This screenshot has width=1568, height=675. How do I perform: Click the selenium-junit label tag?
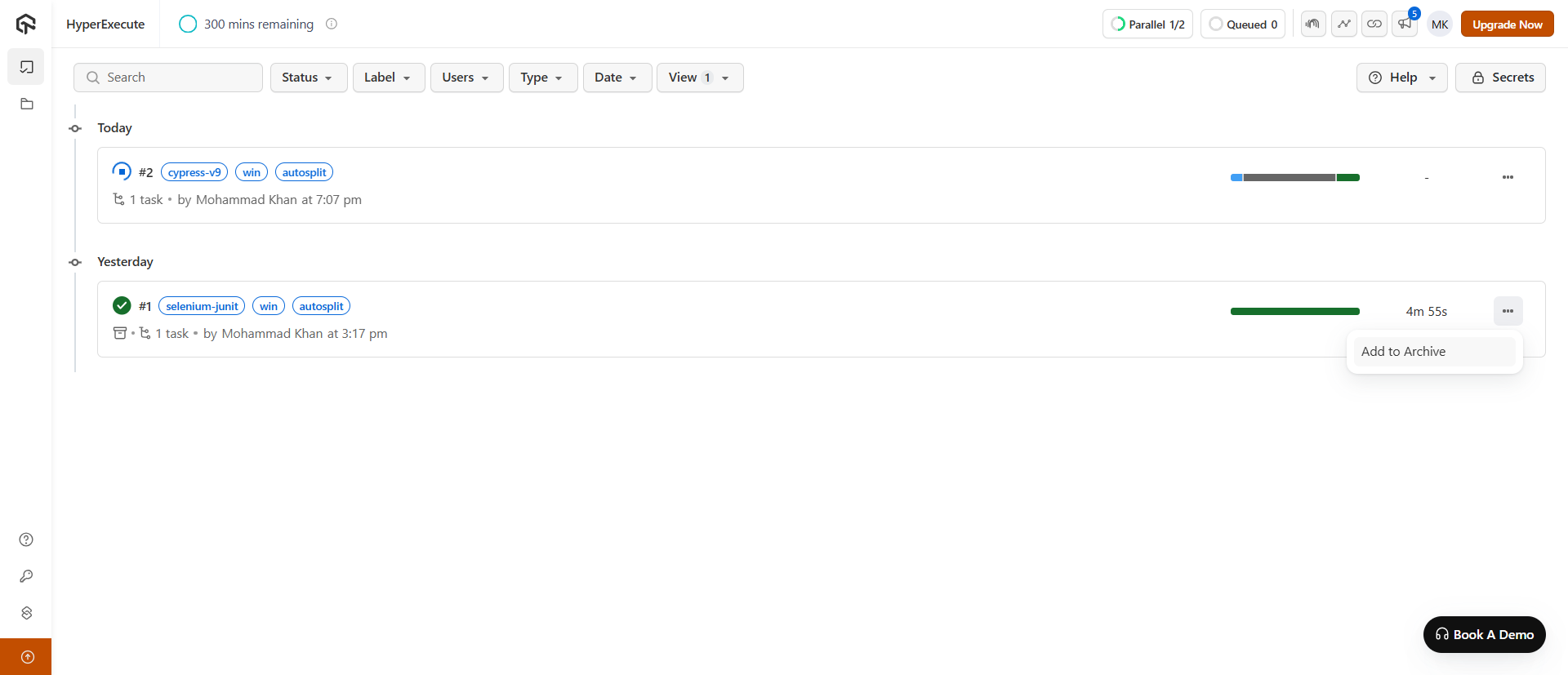click(x=202, y=306)
